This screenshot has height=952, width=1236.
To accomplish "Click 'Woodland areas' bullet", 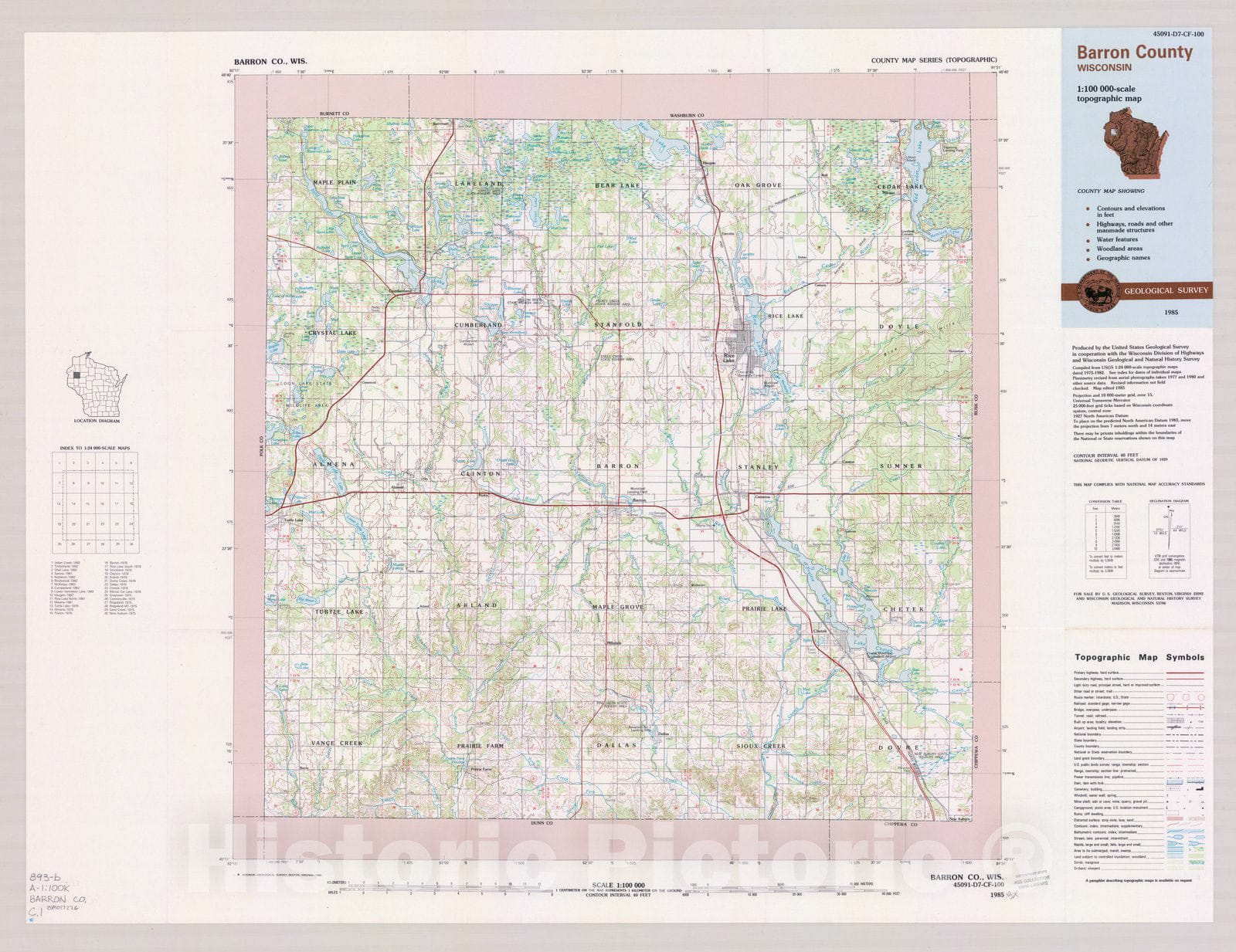I will pos(1119,249).
